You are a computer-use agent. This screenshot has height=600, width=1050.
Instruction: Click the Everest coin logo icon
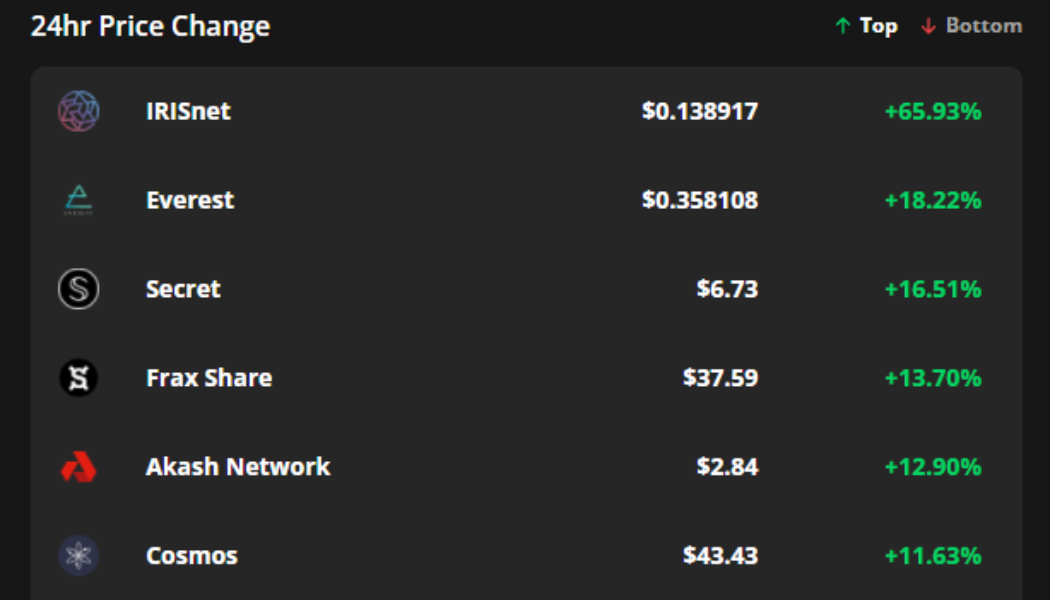[x=78, y=200]
